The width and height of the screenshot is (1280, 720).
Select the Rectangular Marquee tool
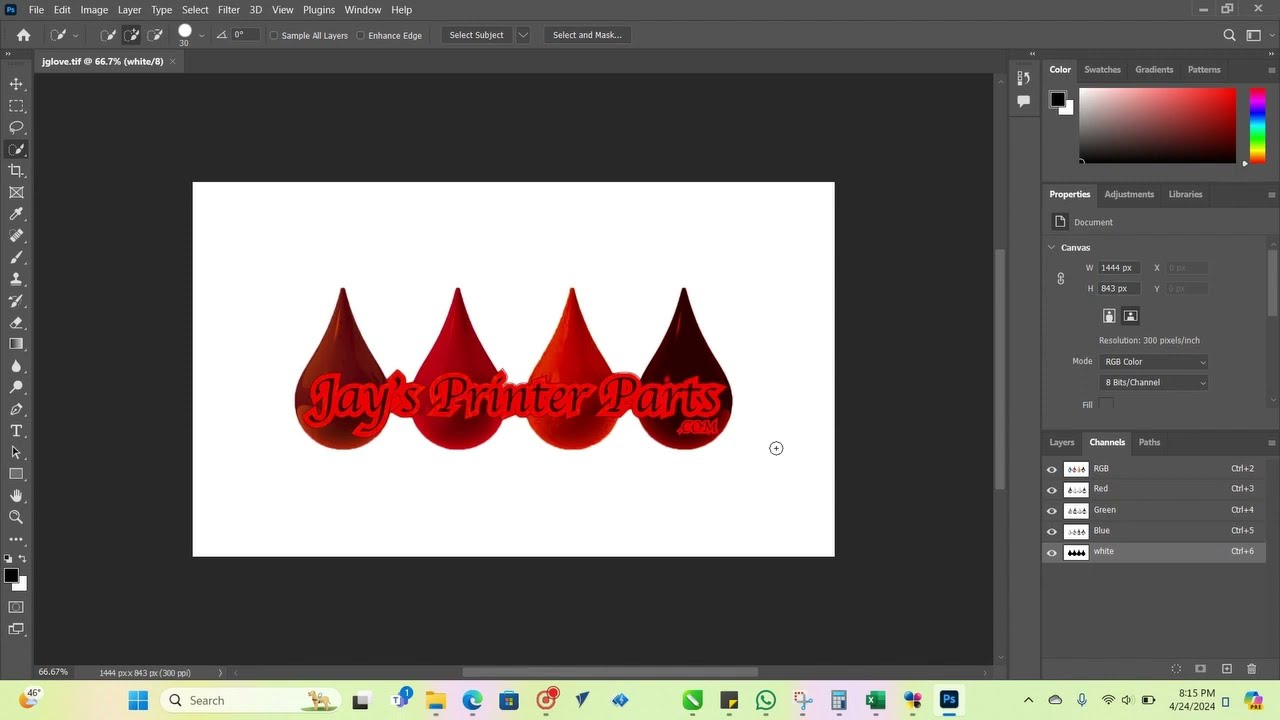[x=16, y=106]
